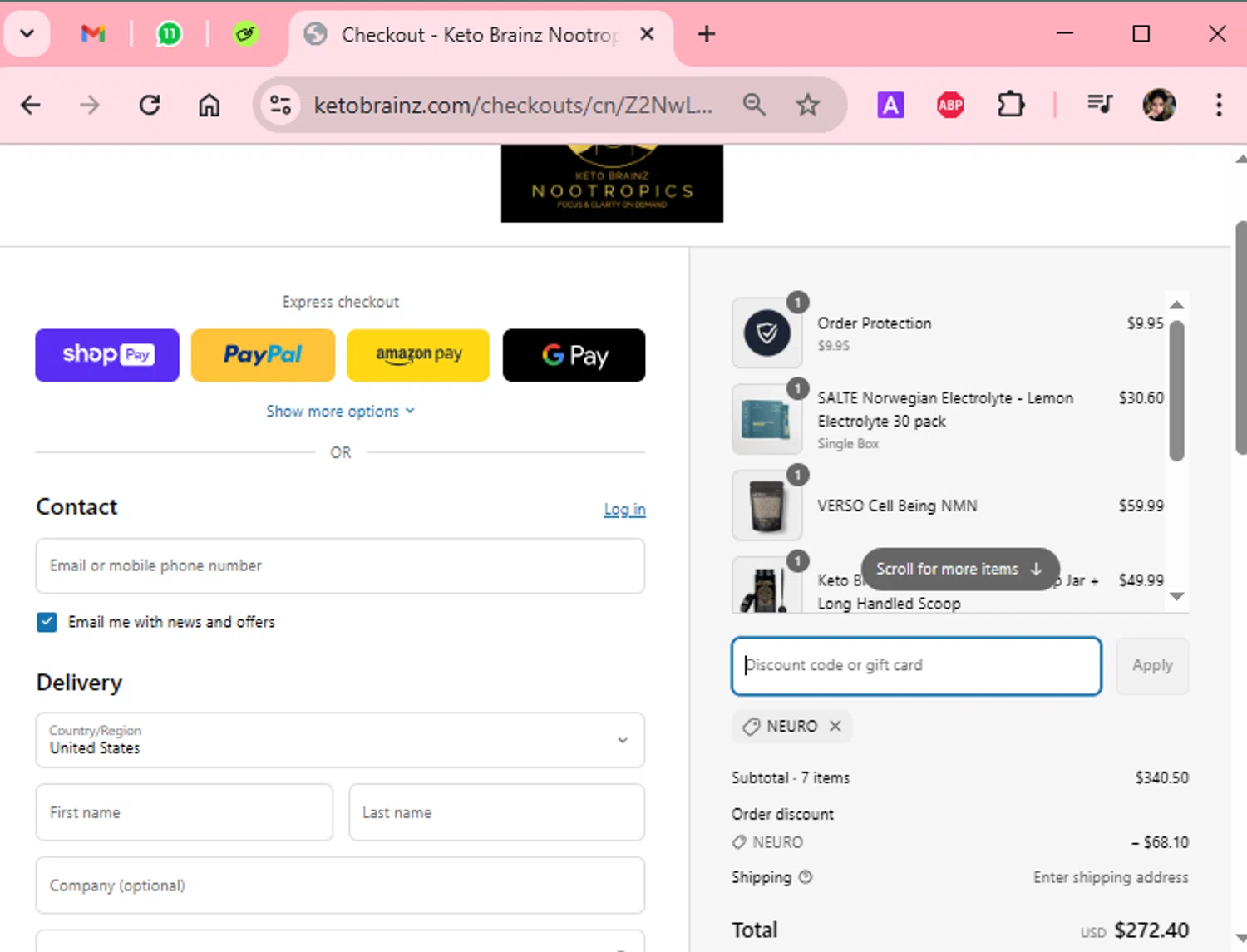Viewport: 1247px width, 952px height.
Task: Click the Keto Brainz Nootropics logo
Action: pos(612,183)
